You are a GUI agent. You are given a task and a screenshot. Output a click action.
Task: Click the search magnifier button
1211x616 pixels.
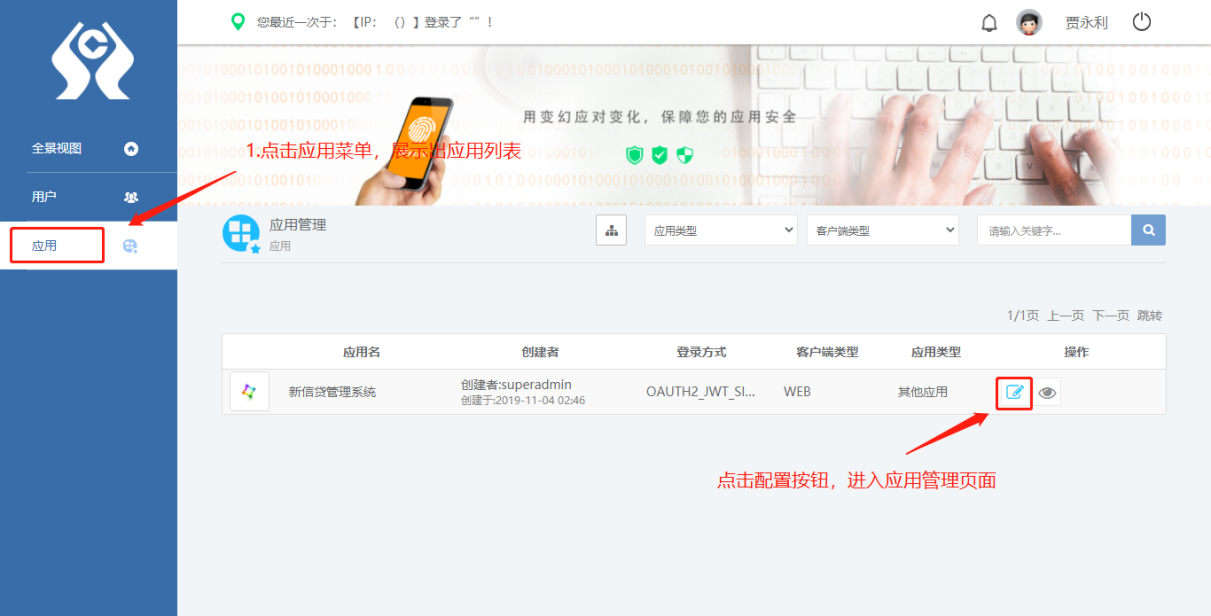(1148, 229)
